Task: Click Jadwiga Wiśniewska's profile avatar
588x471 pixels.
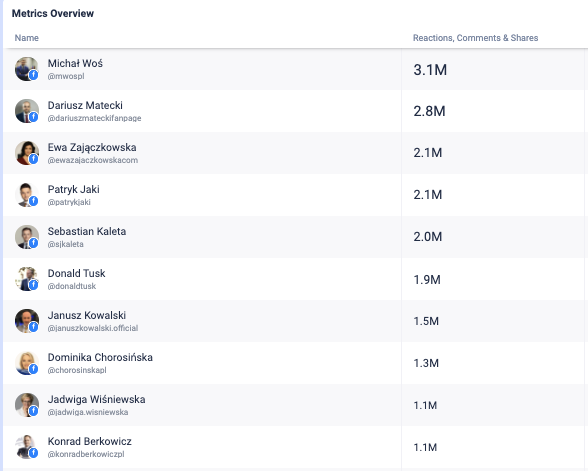Action: [x=27, y=405]
